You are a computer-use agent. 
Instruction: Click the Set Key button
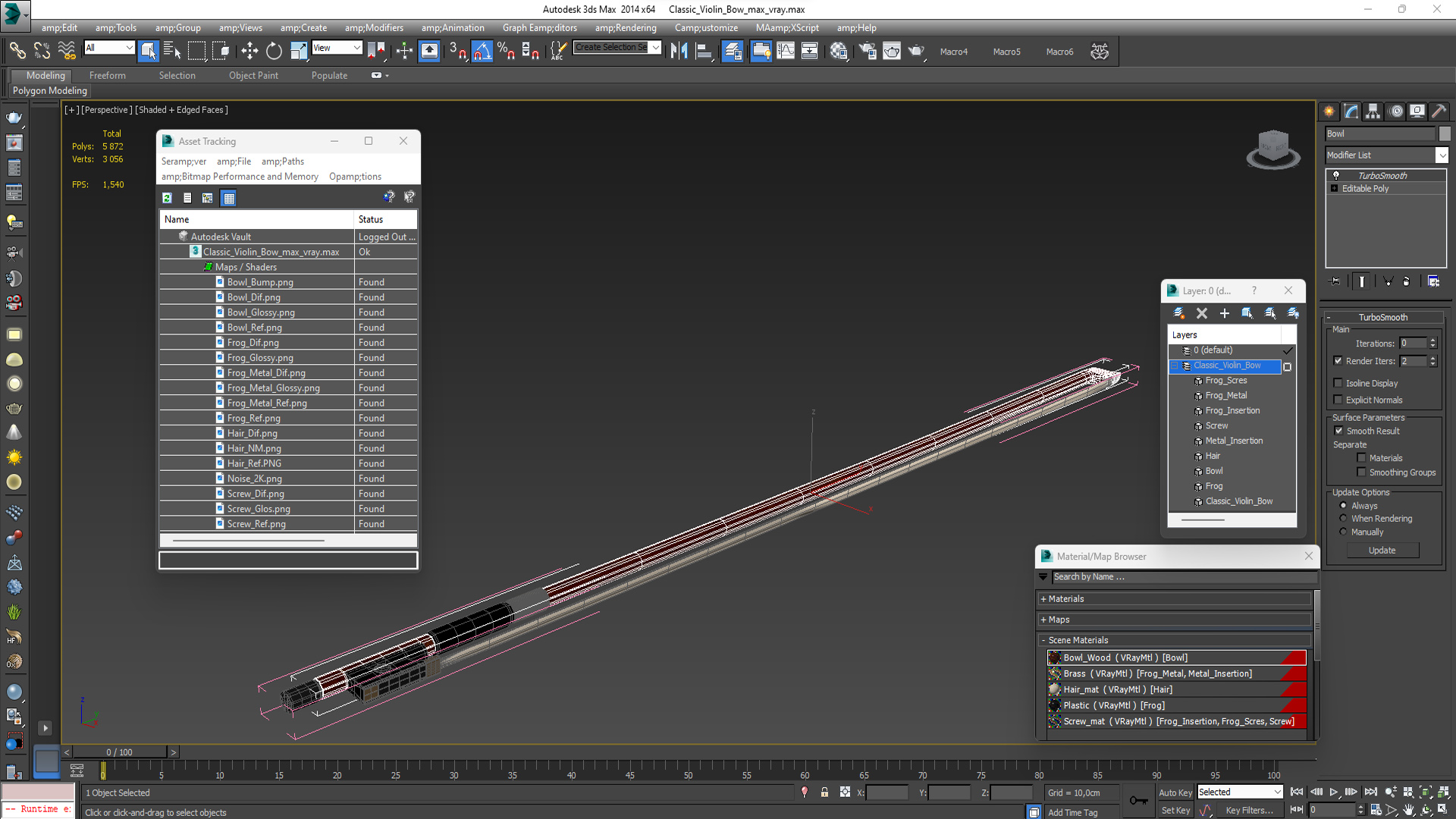(x=1175, y=811)
